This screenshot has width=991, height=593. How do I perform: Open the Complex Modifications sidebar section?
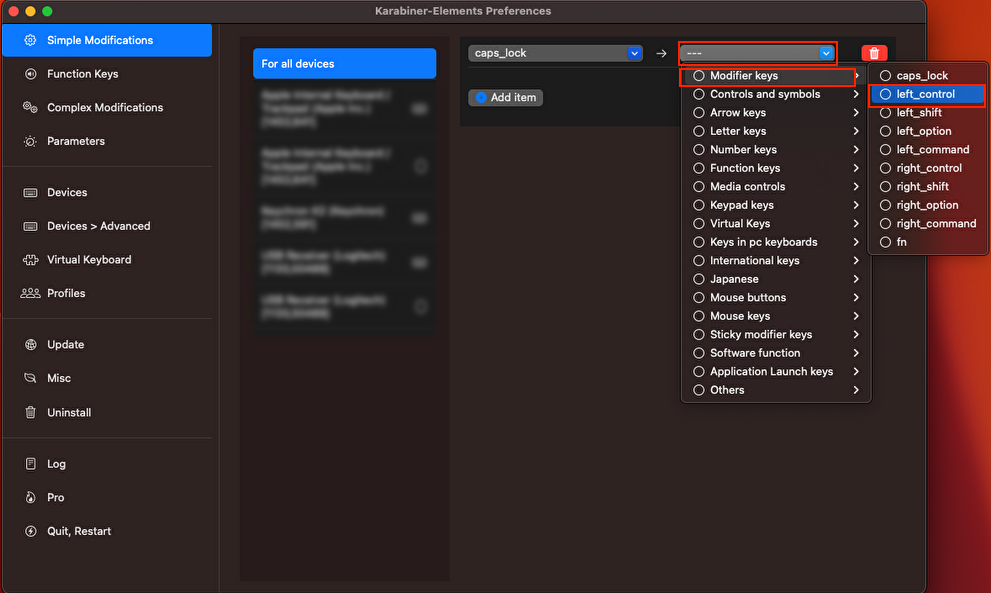[107, 107]
